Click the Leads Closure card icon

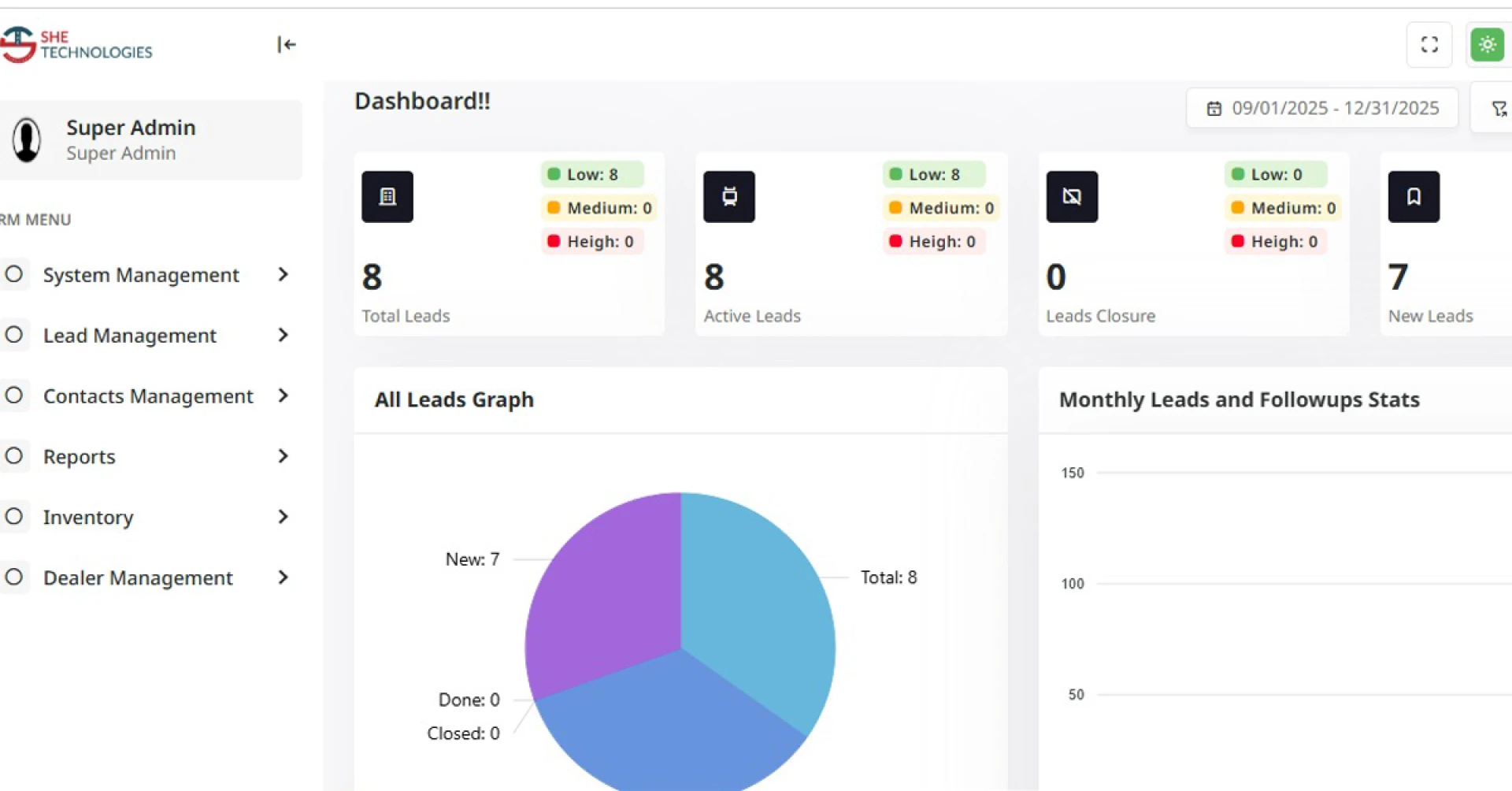coord(1072,196)
